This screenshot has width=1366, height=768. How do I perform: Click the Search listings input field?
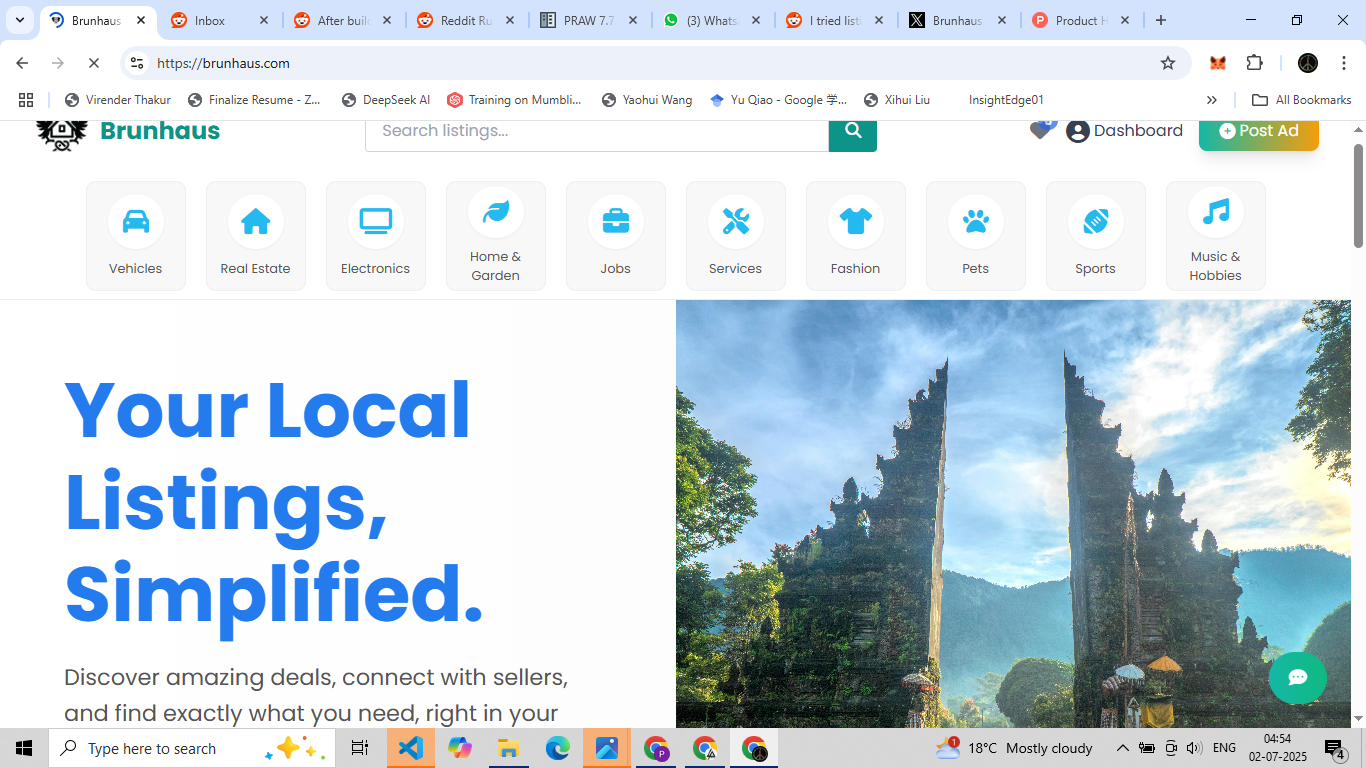(597, 134)
